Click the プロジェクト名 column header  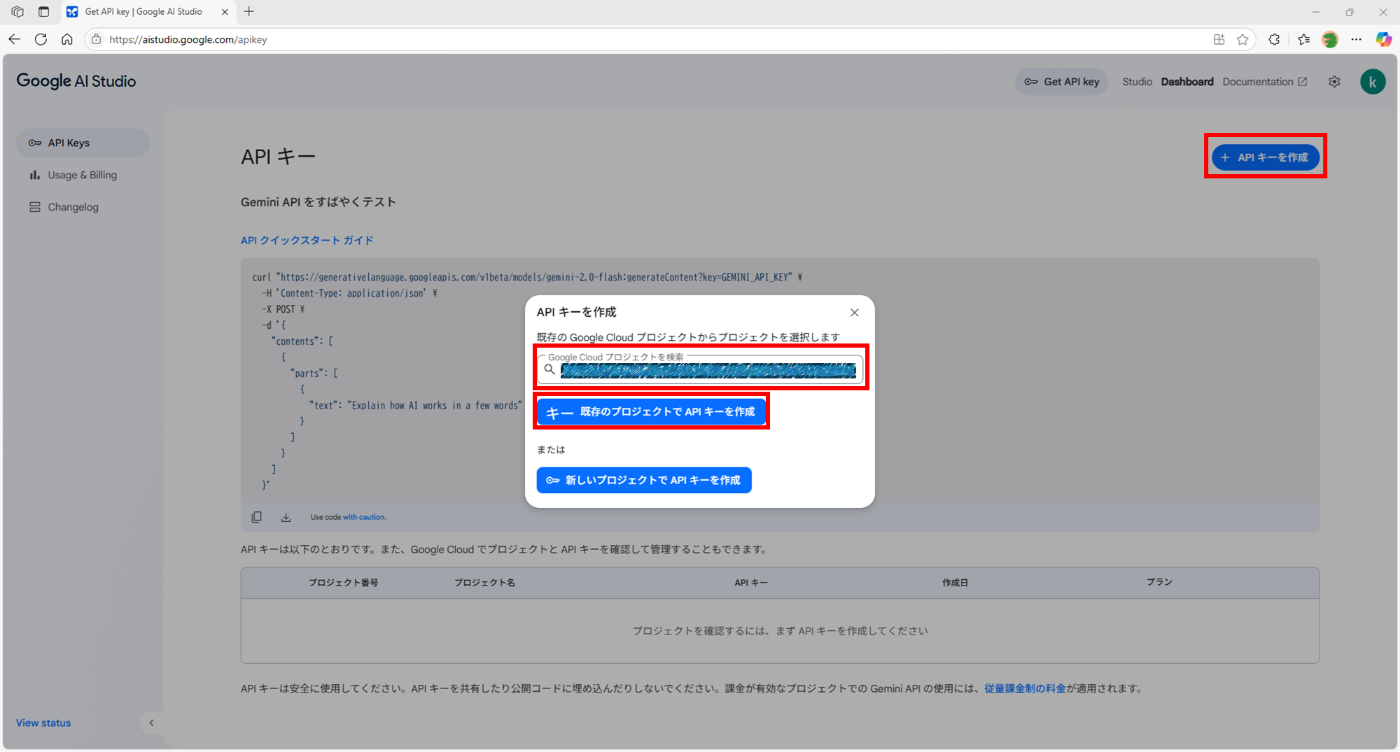[484, 582]
